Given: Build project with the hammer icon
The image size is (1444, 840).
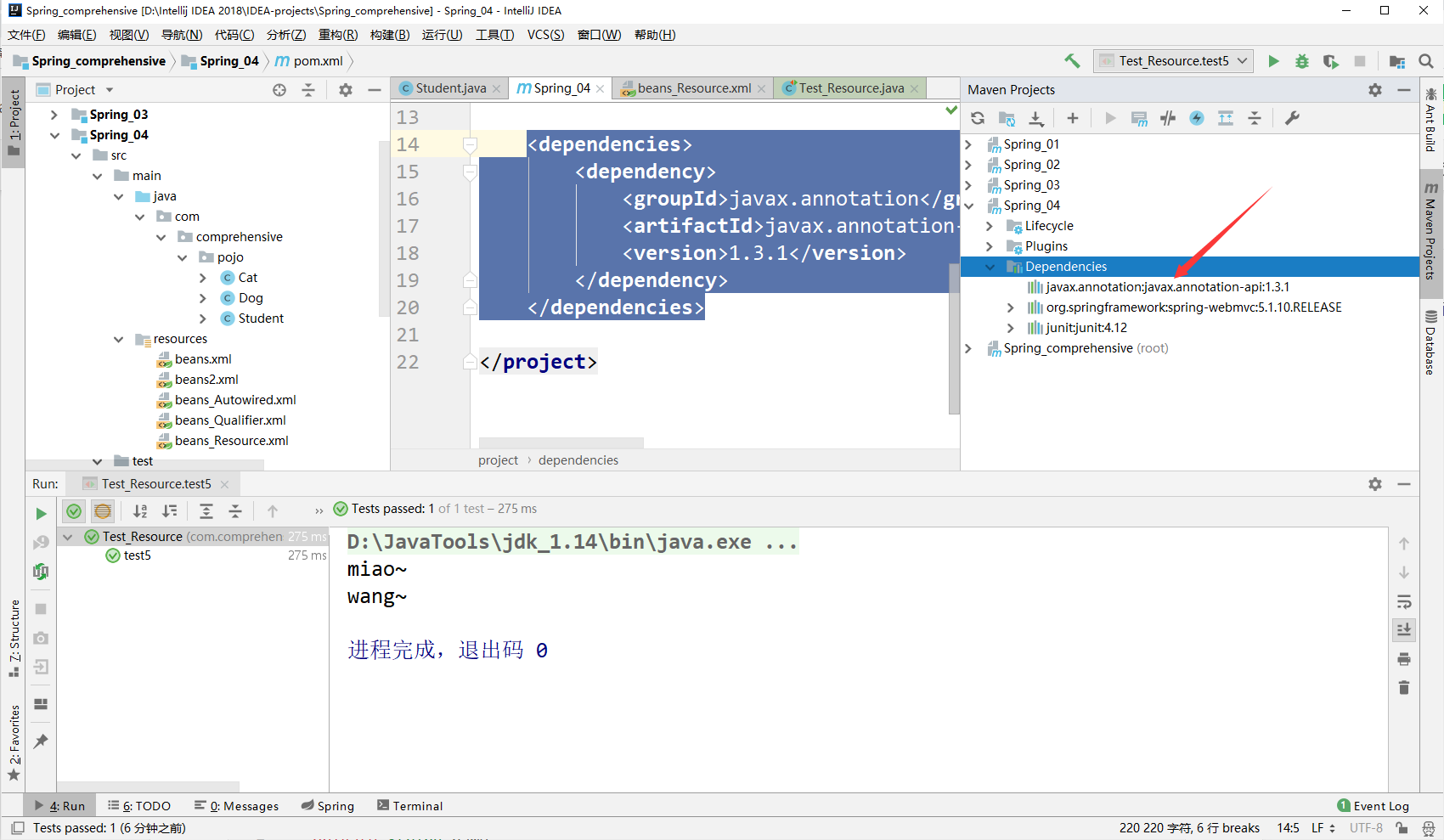Looking at the screenshot, I should pos(1072,61).
